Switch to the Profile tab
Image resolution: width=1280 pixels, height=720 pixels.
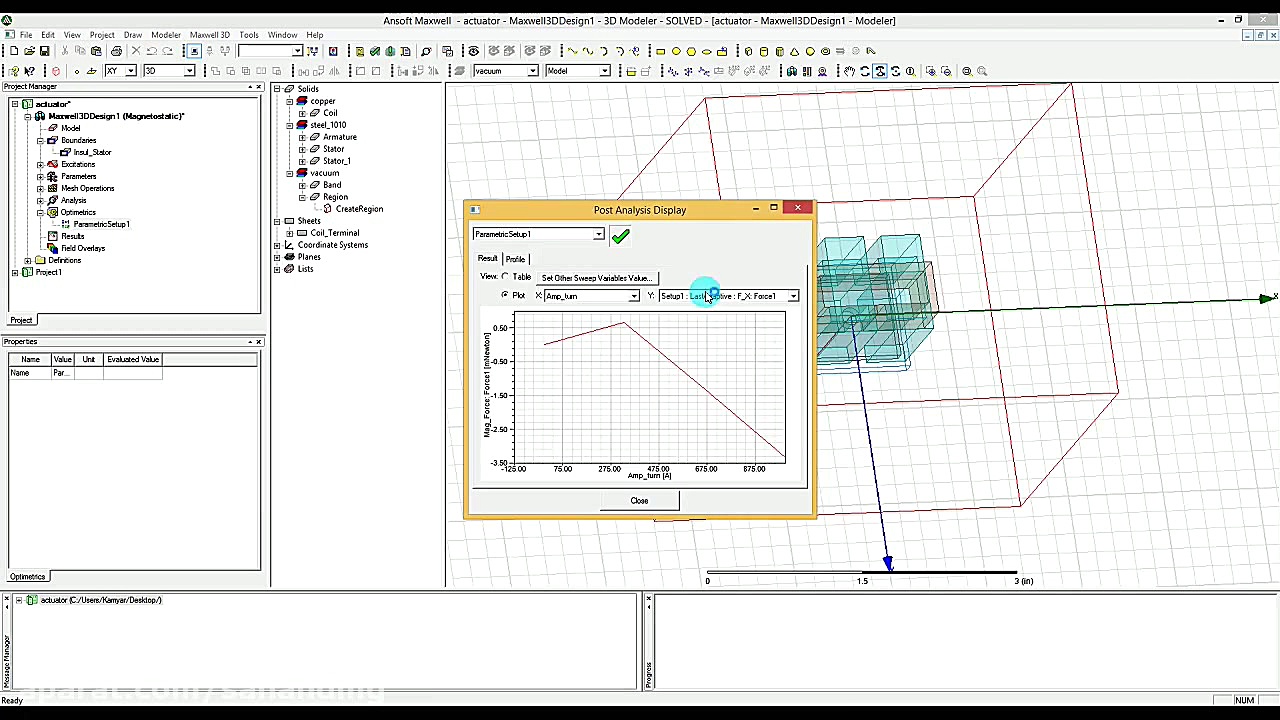click(515, 259)
